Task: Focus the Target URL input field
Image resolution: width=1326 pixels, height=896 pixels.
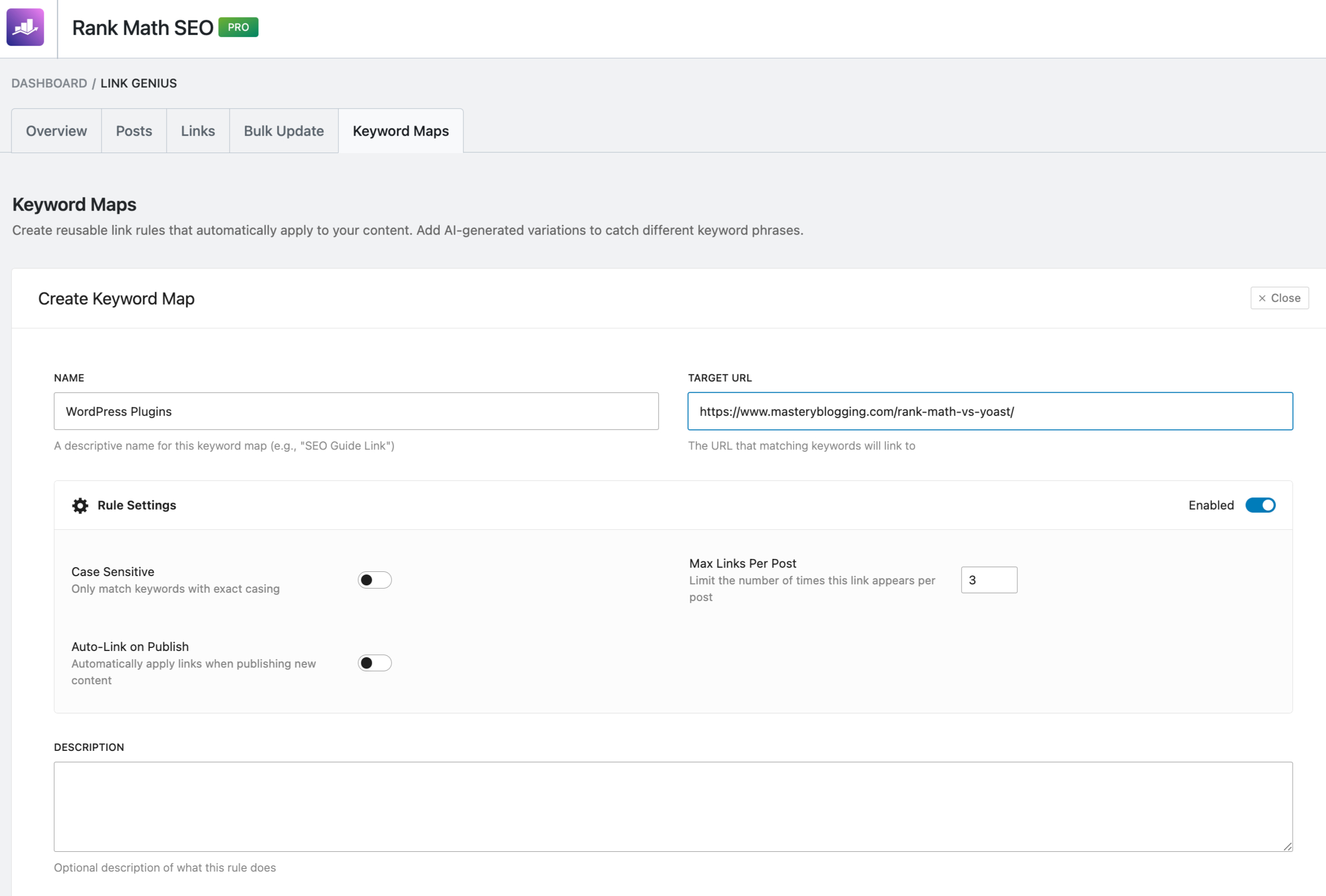Action: [x=990, y=411]
